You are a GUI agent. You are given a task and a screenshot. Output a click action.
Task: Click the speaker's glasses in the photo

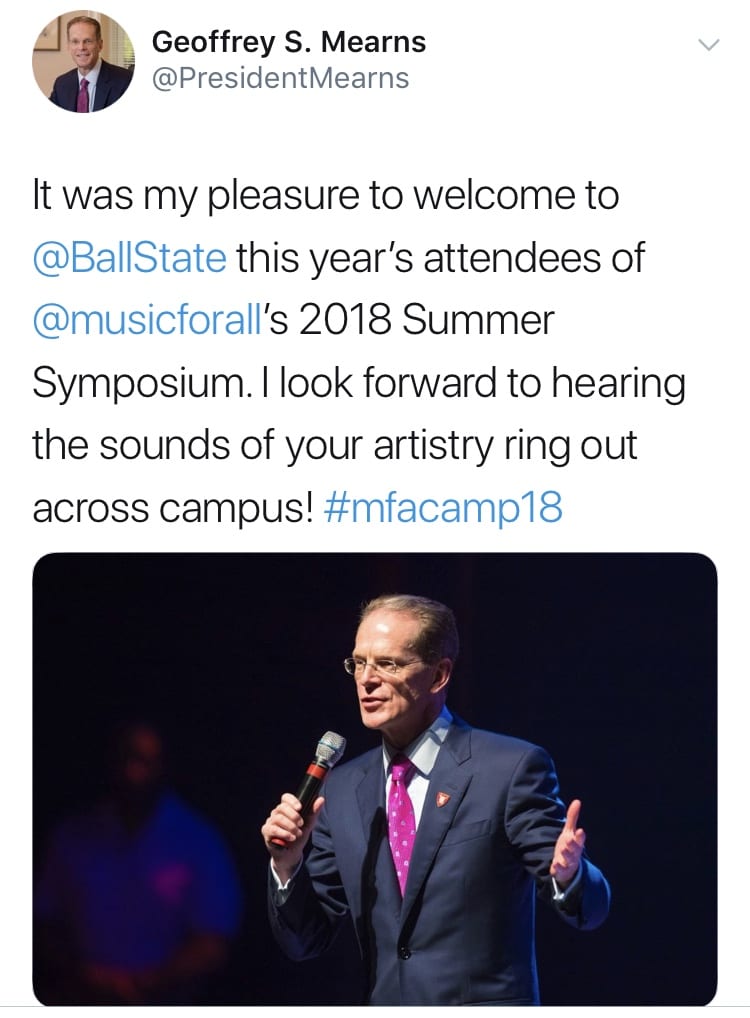pyautogui.click(x=385, y=664)
